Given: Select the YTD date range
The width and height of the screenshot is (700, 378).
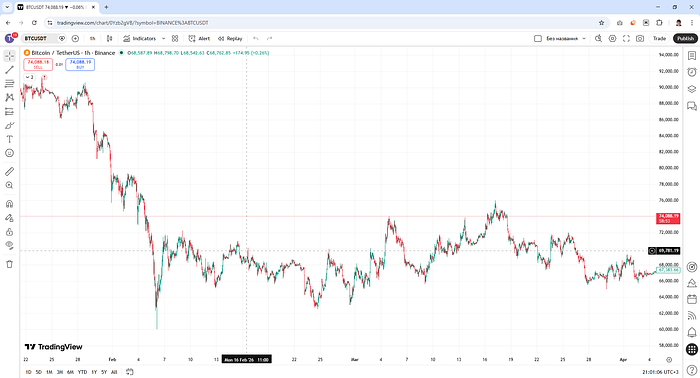Looking at the screenshot, I should point(82,372).
